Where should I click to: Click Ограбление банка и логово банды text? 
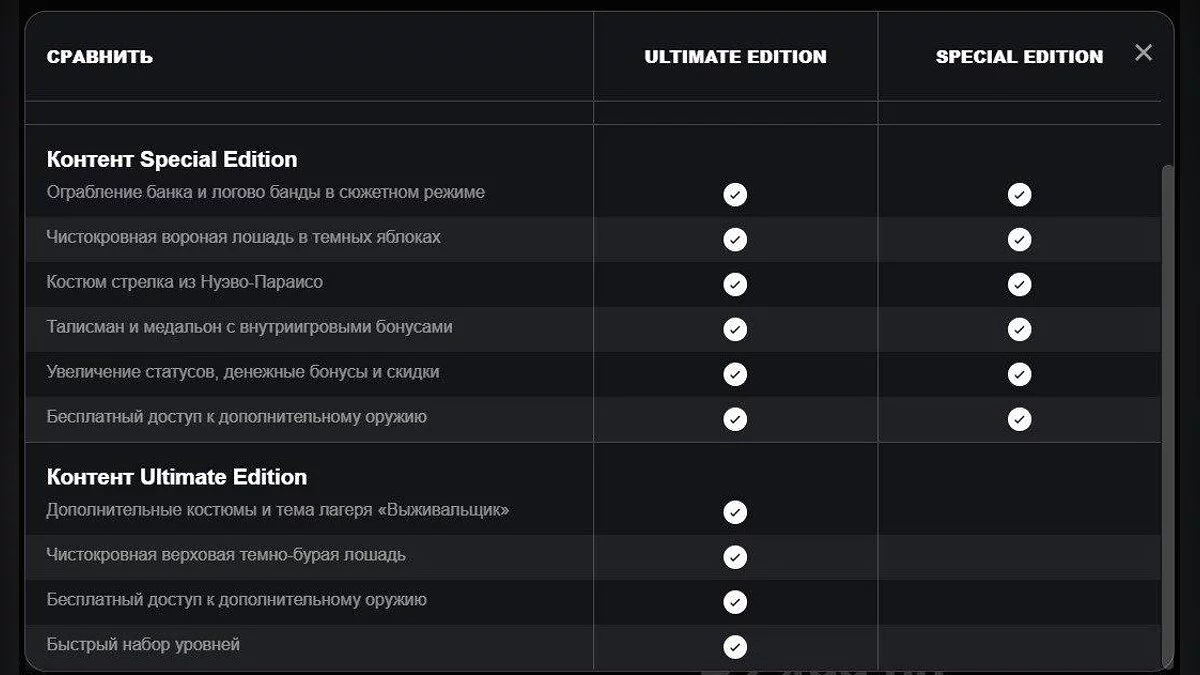coord(266,192)
